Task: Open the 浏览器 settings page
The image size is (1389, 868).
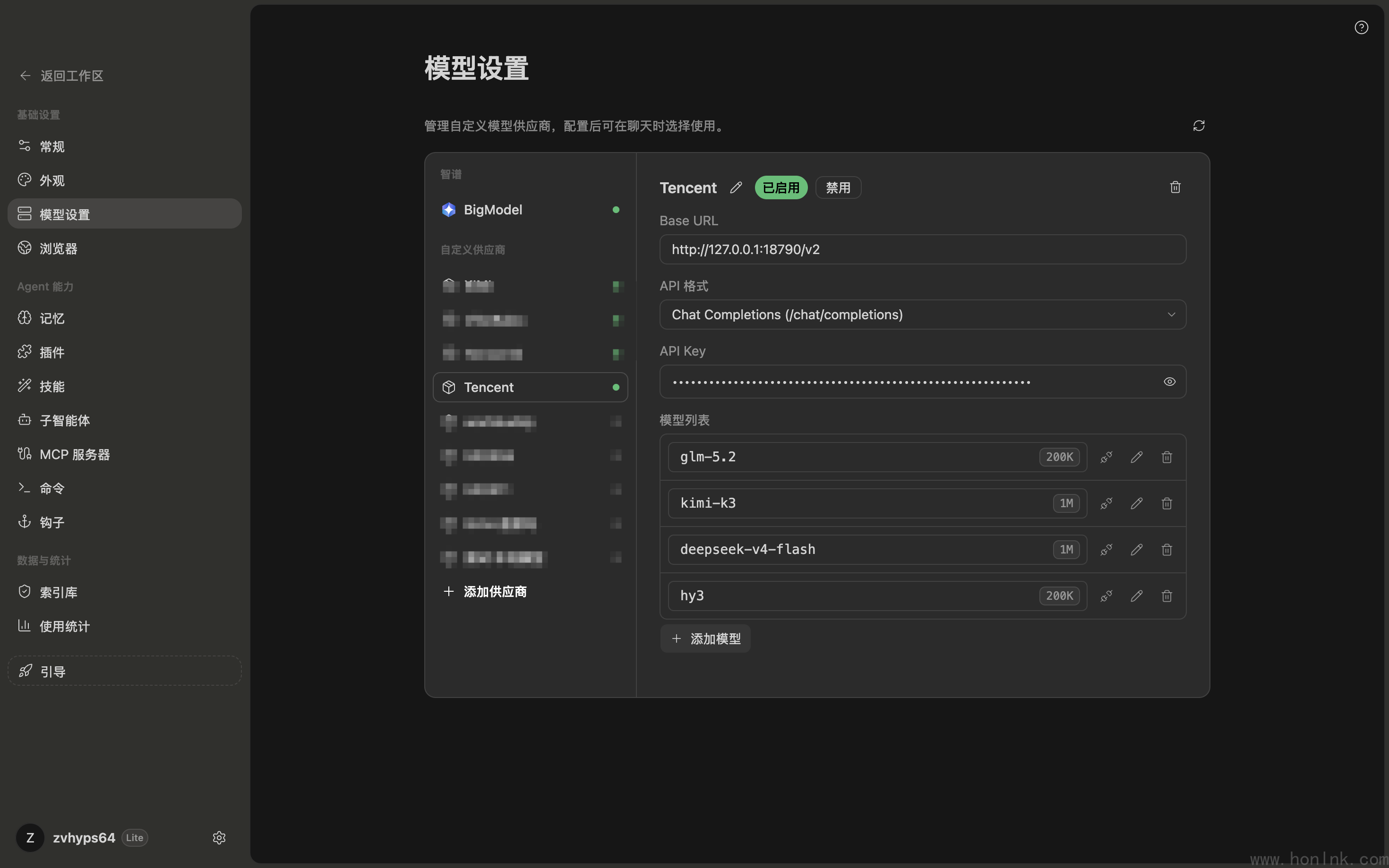Action: [x=125, y=248]
